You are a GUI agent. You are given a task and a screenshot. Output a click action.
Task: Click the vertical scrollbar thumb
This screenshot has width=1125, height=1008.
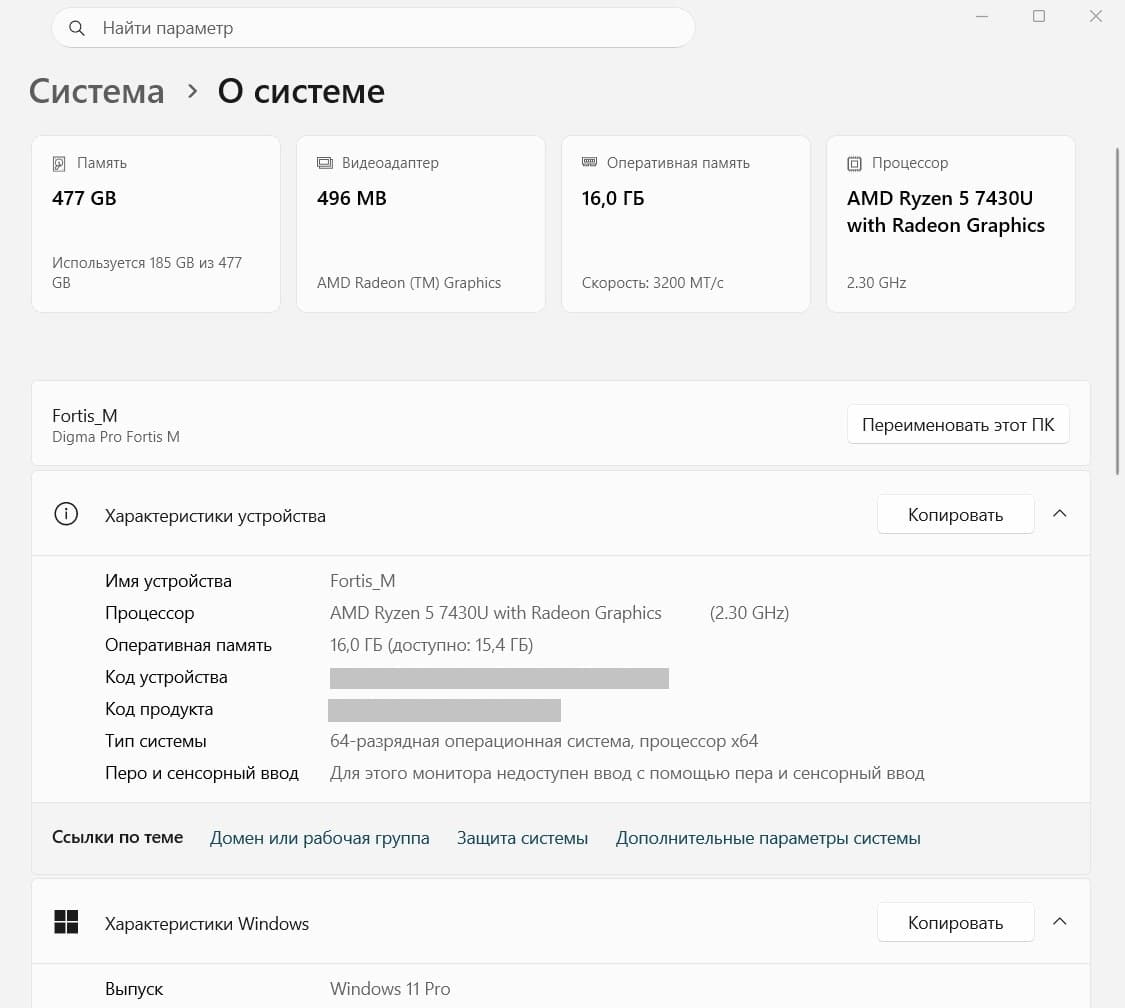point(1117,311)
